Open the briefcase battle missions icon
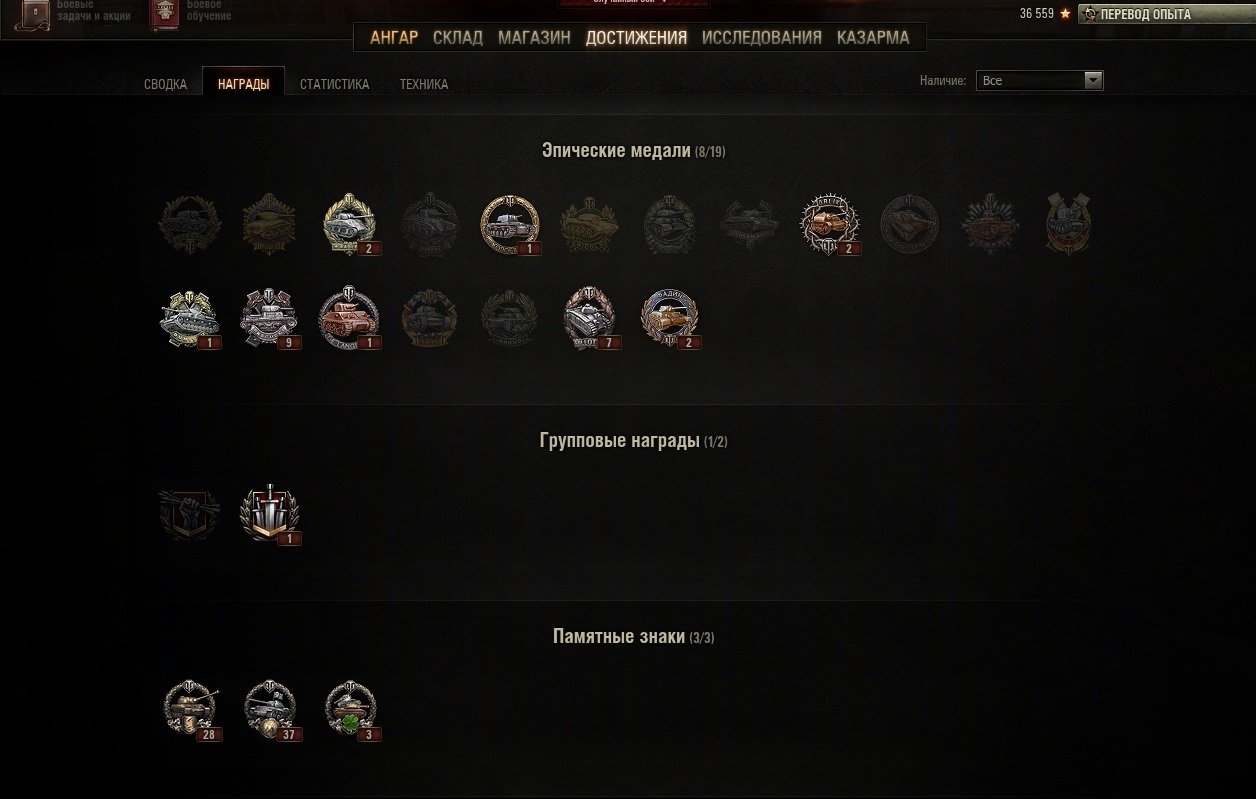Image resolution: width=1256 pixels, height=799 pixels. [35, 13]
